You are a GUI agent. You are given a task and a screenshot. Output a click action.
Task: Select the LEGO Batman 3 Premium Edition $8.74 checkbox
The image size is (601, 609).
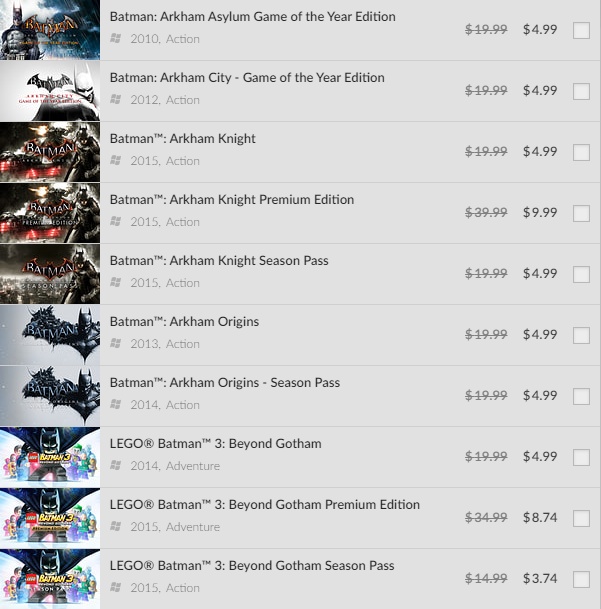tap(581, 518)
